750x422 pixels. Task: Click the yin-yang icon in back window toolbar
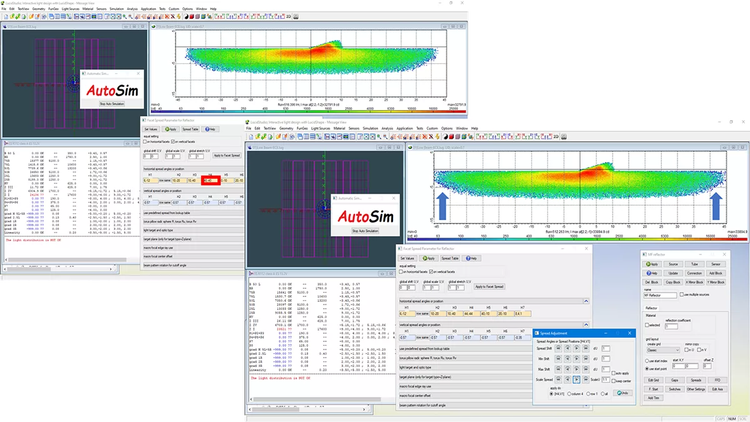point(187,16)
